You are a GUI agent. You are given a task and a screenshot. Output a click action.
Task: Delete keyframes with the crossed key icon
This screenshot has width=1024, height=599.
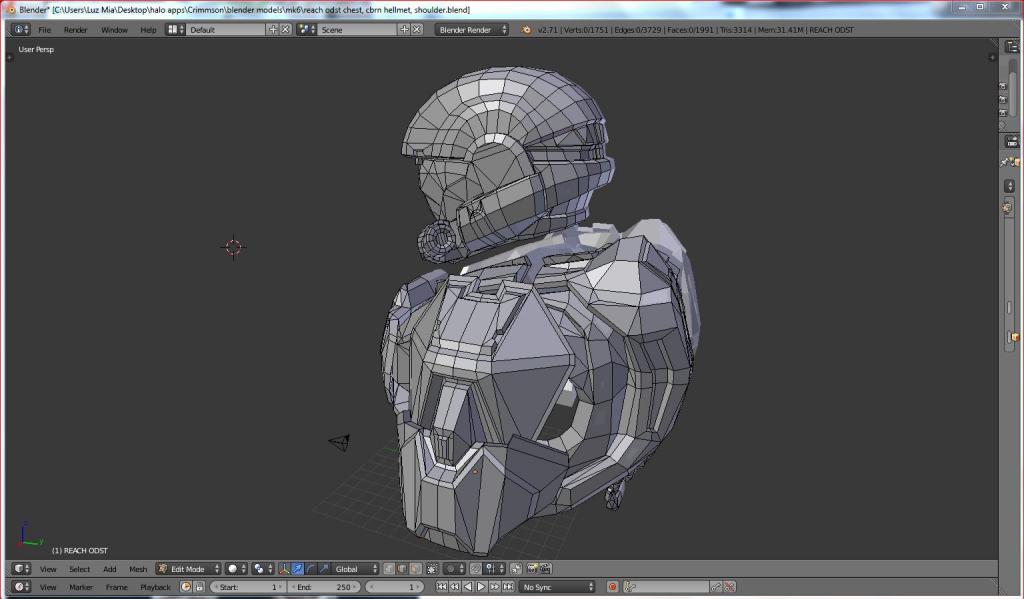[x=729, y=587]
